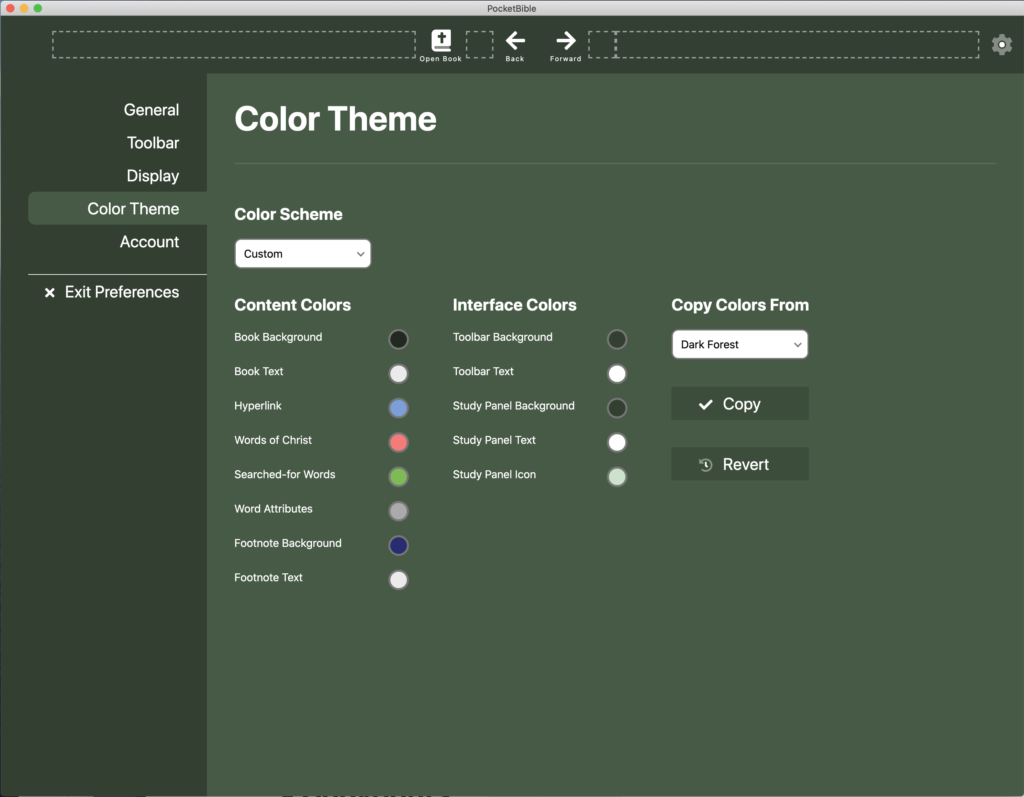Open the Study Panel Icon color swatch

pos(616,477)
